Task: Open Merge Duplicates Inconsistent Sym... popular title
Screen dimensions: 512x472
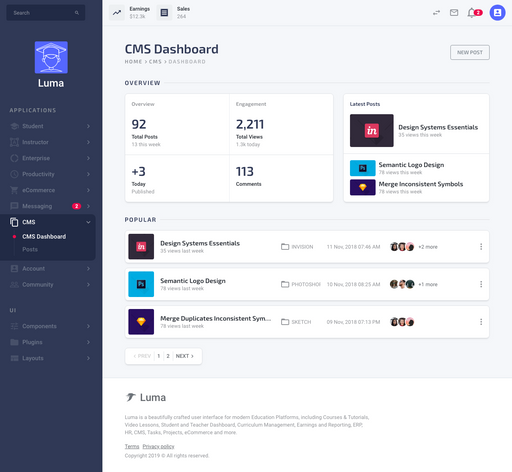Action: point(215,318)
